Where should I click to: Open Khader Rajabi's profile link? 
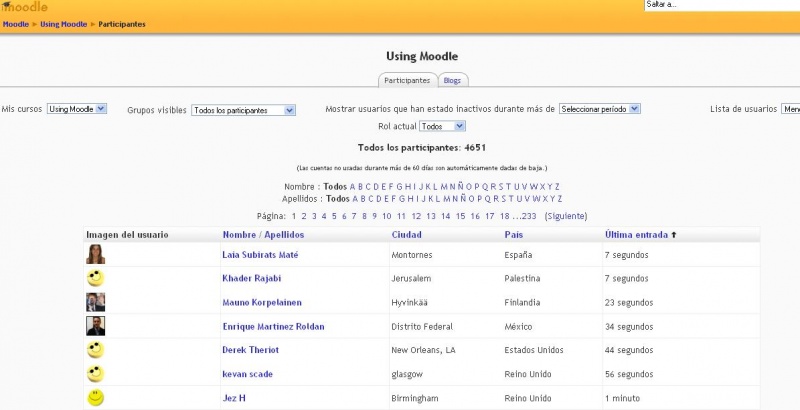pyautogui.click(x=252, y=278)
